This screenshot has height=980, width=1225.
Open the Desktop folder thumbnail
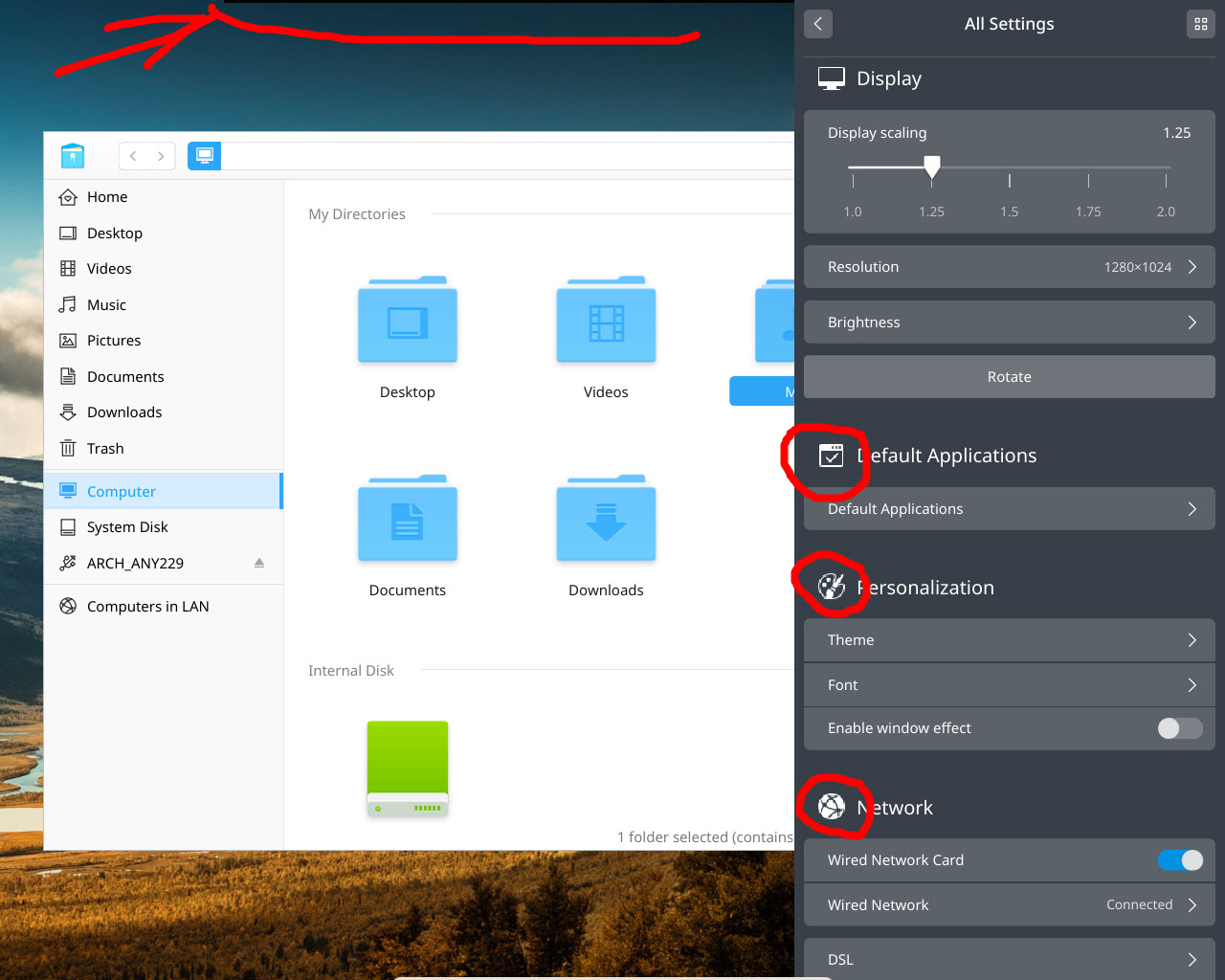[x=408, y=320]
